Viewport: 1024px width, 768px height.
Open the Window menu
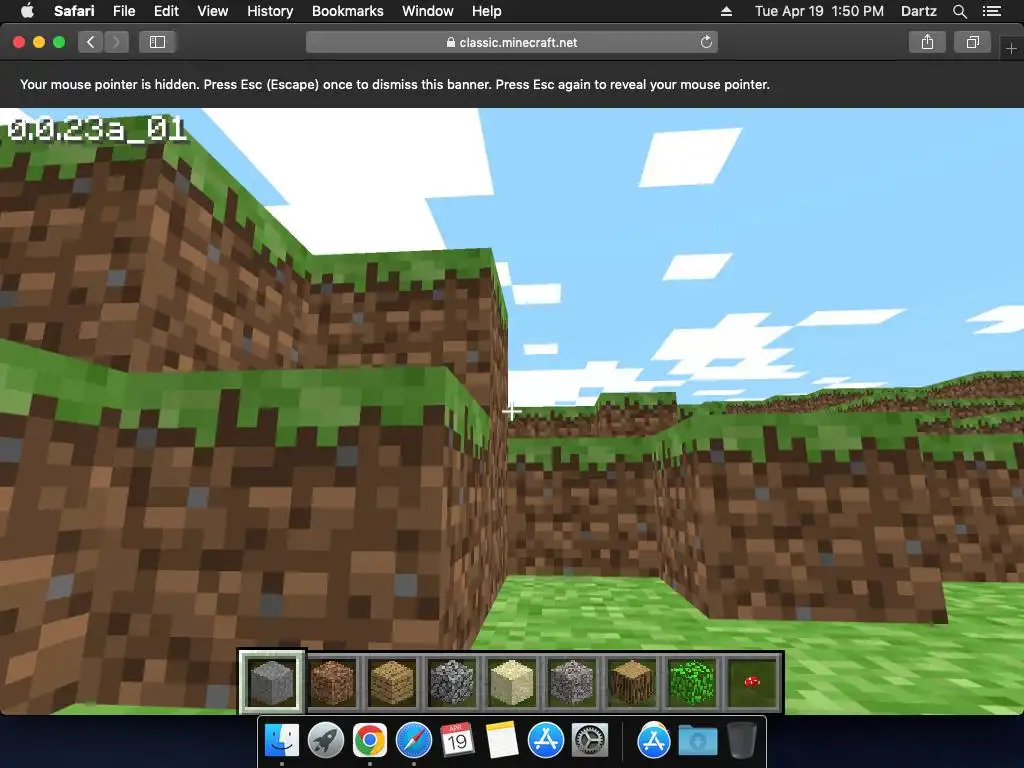(427, 11)
